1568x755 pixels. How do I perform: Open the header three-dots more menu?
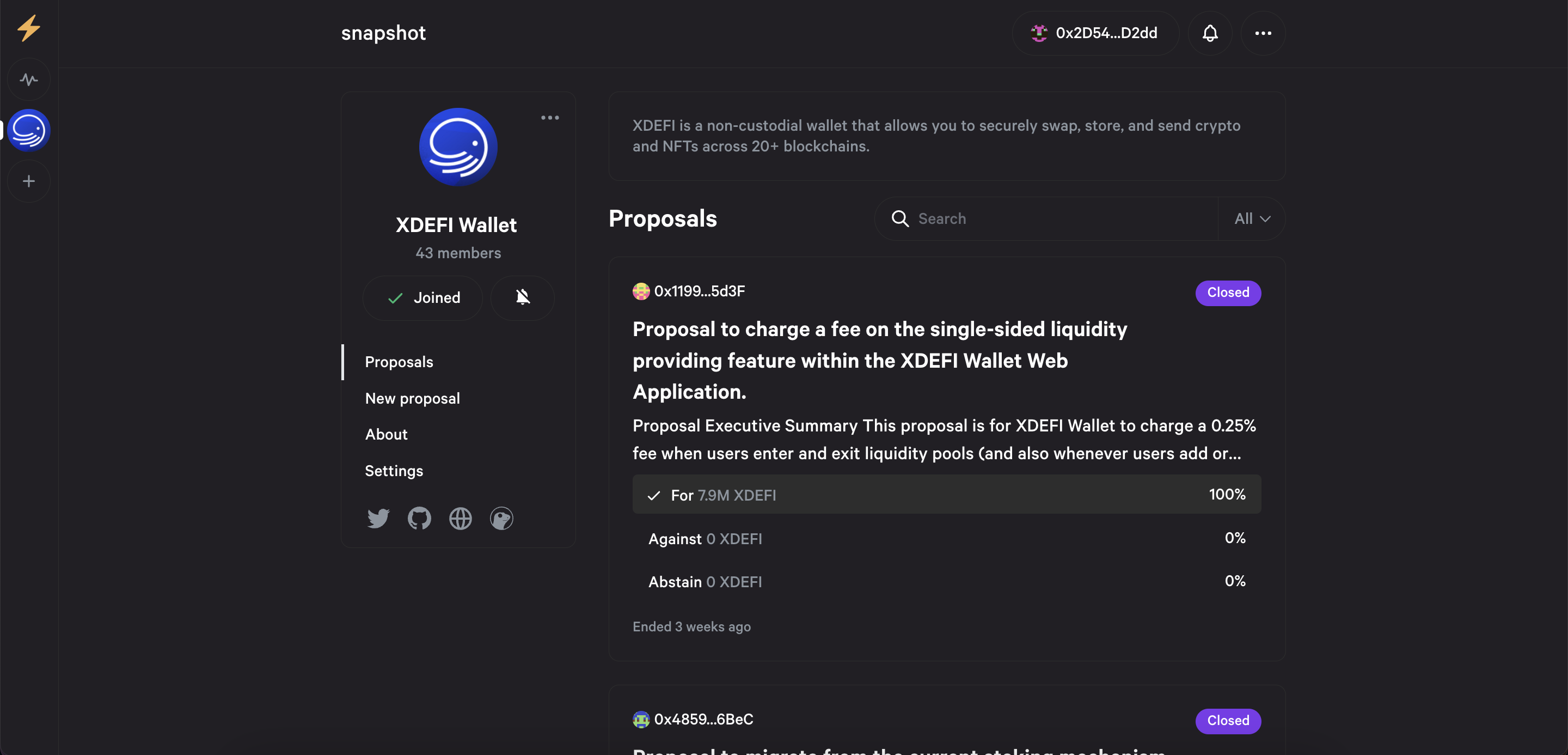[x=1263, y=33]
